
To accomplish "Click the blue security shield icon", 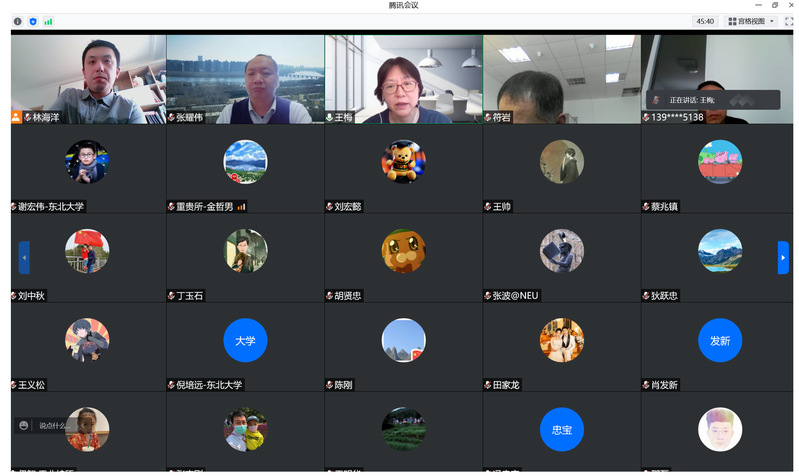I will (x=33, y=21).
